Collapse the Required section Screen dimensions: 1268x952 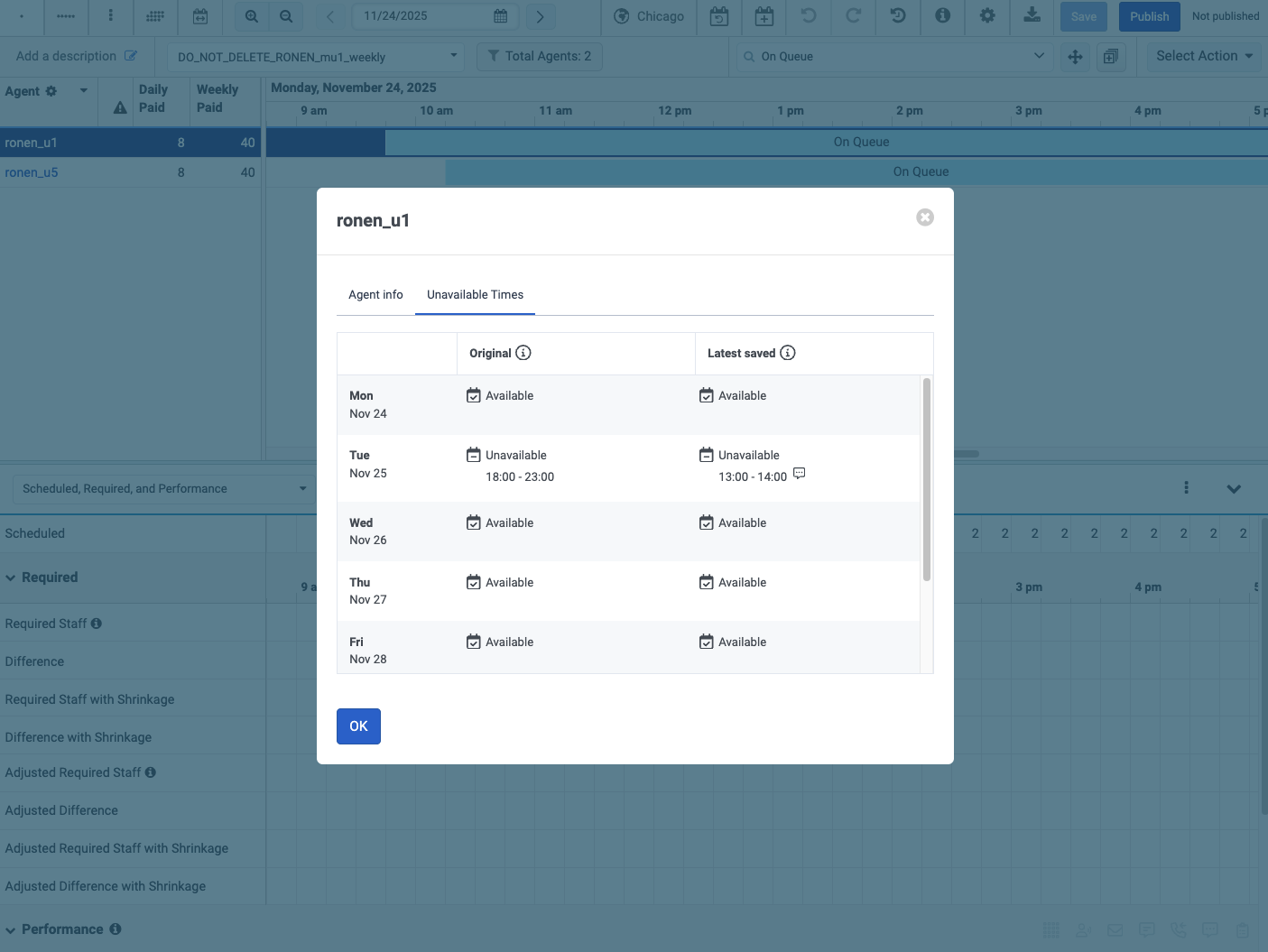click(x=10, y=578)
